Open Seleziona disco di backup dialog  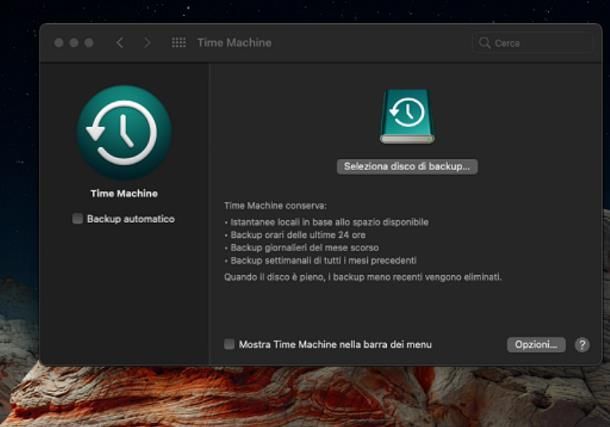point(407,166)
